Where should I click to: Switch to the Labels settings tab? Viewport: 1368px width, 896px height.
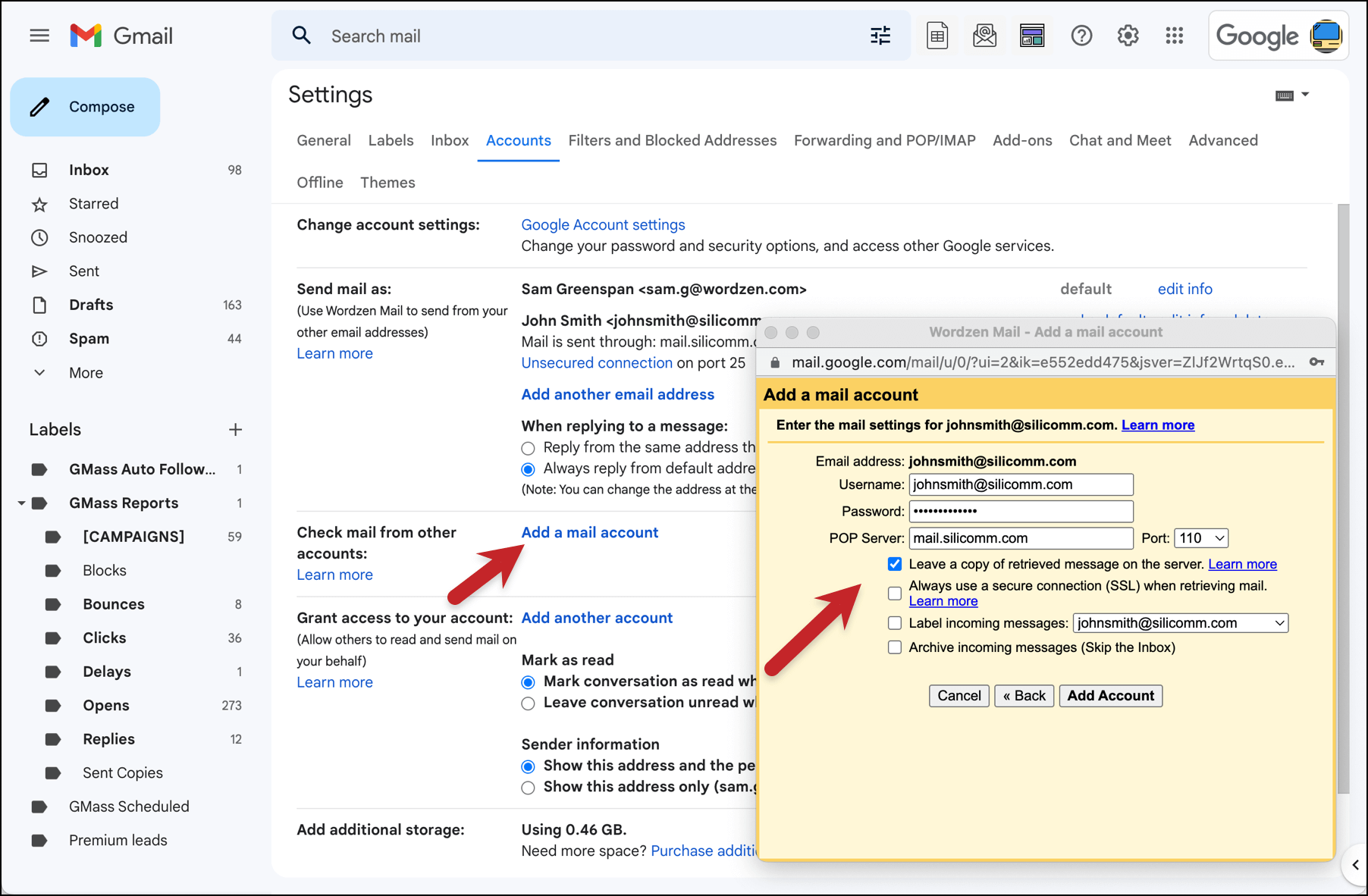tap(391, 140)
